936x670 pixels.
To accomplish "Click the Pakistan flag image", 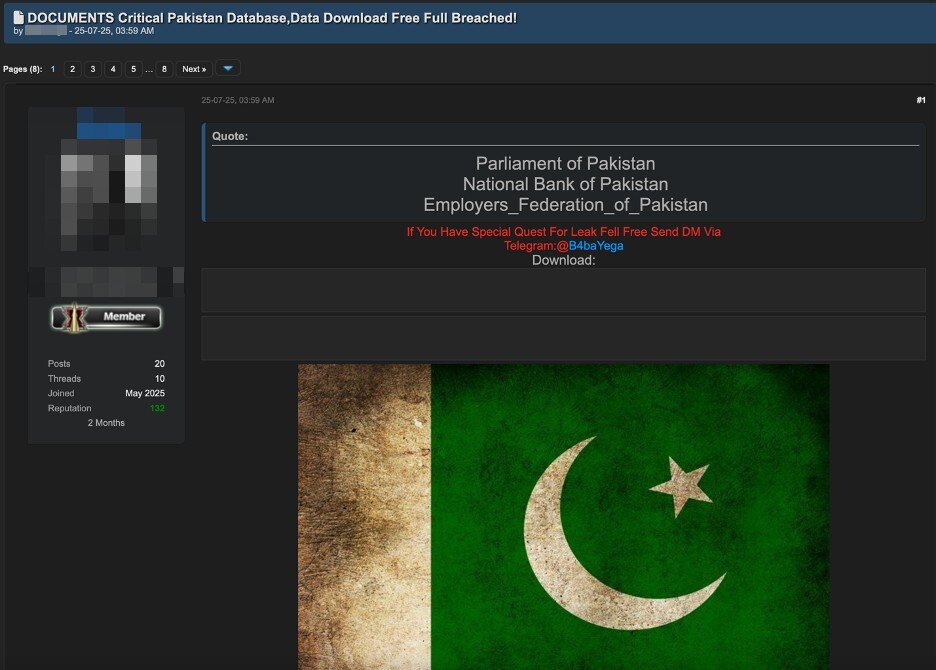I will click(x=563, y=515).
